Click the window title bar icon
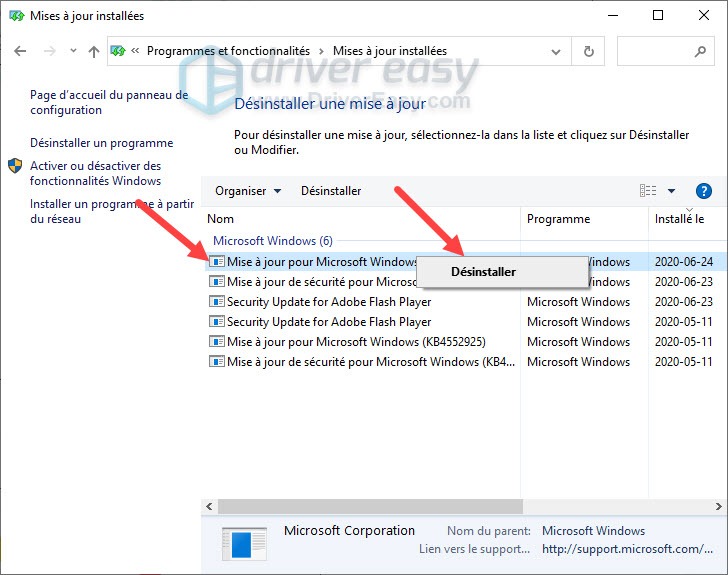Image resolution: width=728 pixels, height=575 pixels. [16, 16]
